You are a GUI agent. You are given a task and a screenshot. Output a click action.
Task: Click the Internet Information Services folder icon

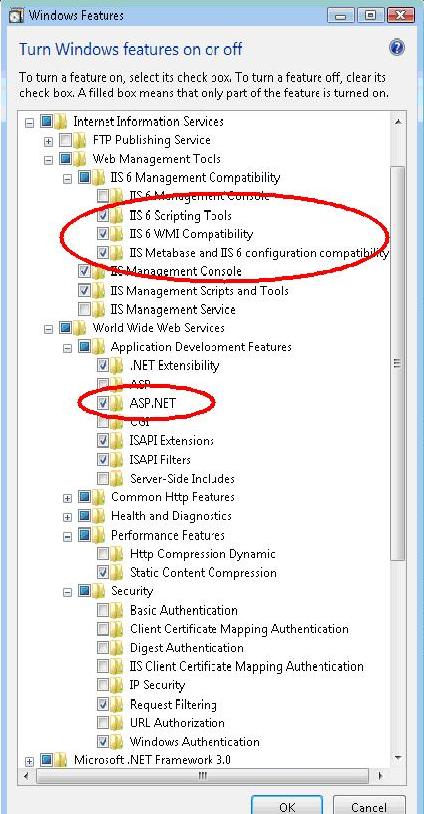coord(61,121)
